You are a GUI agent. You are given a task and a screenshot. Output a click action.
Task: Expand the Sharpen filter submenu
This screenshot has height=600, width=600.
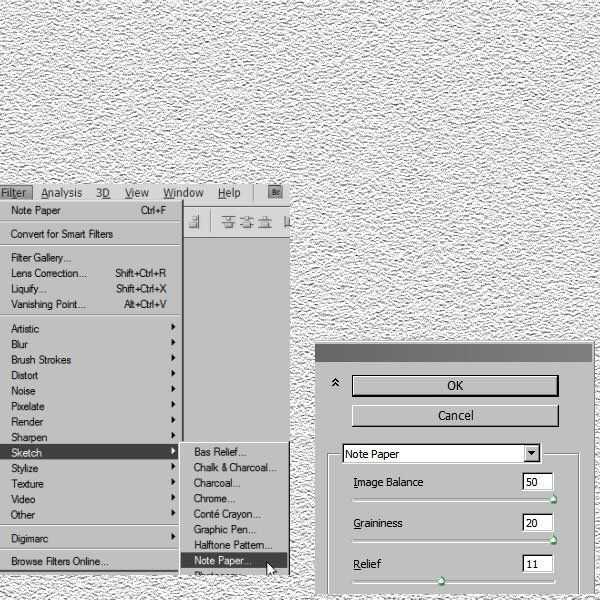coord(89,437)
